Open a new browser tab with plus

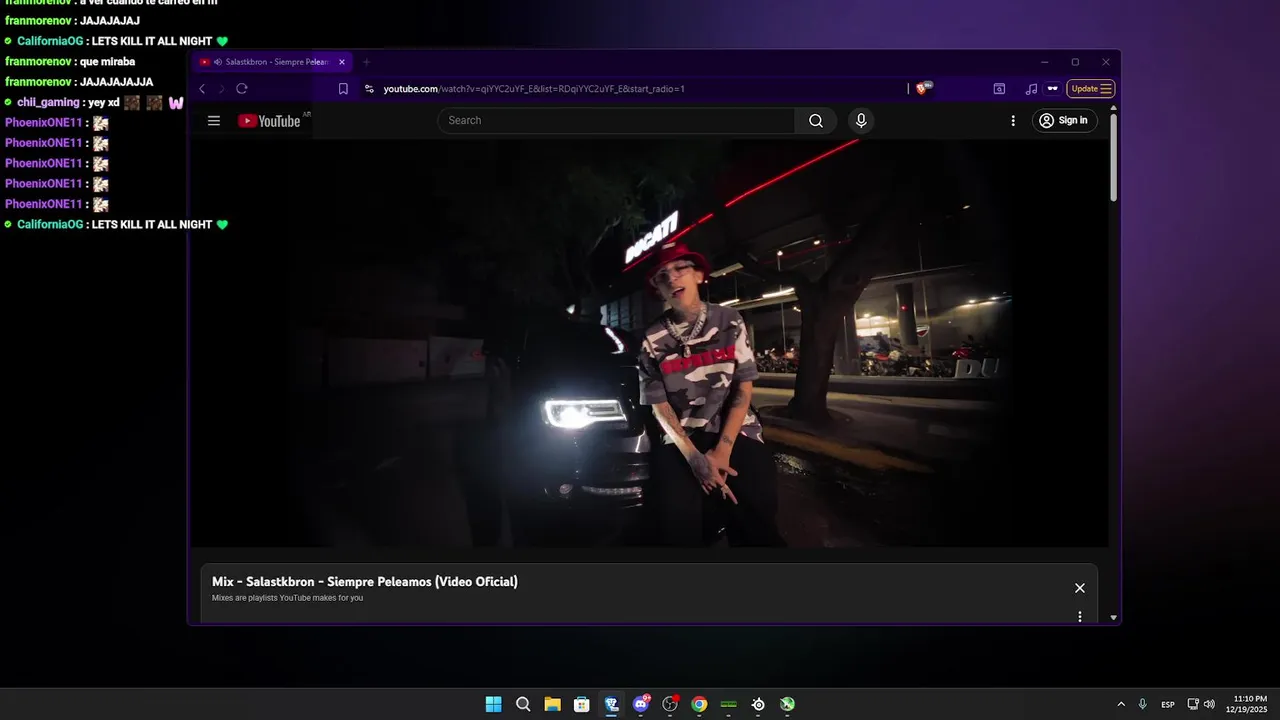[366, 62]
